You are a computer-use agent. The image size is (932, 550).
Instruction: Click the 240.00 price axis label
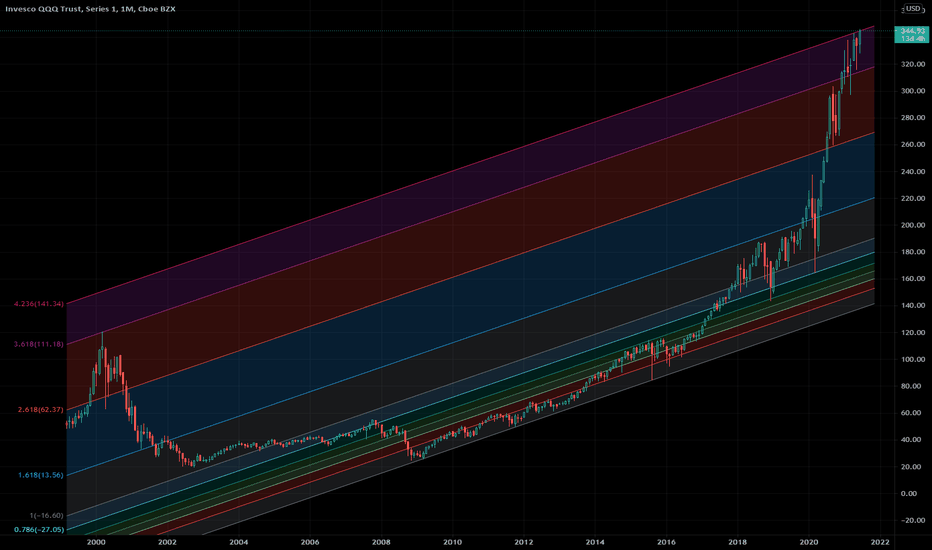coord(913,171)
